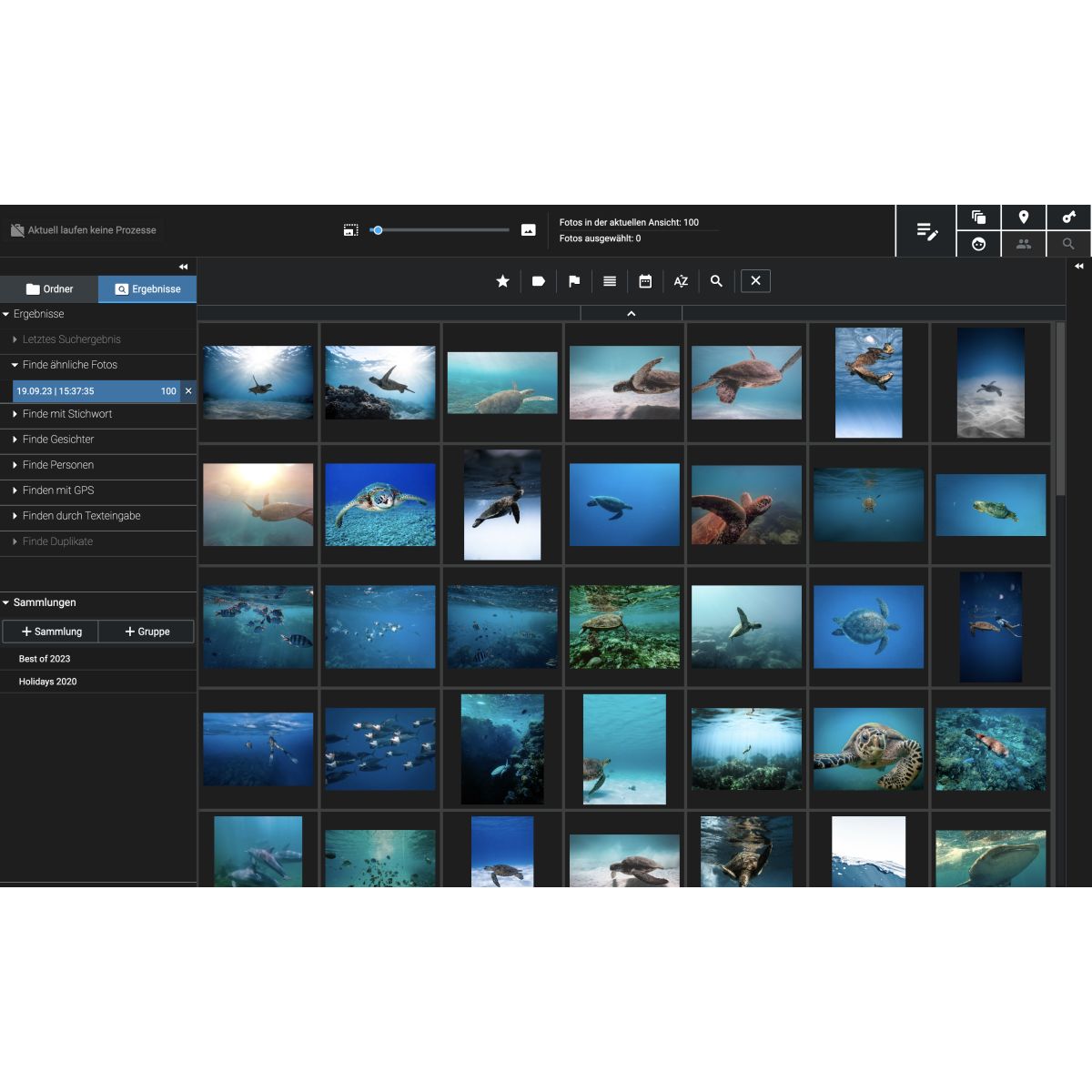Click the search icon in filter toolbar
This screenshot has height=1092, width=1092.
click(716, 281)
